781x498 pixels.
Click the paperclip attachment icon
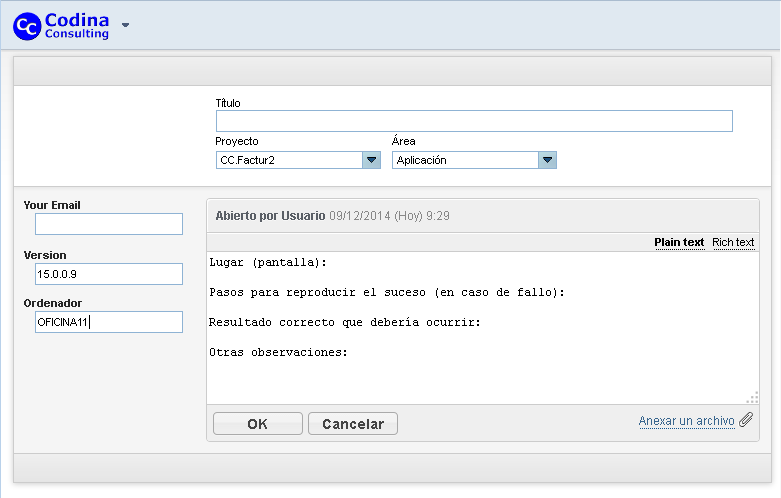(746, 420)
